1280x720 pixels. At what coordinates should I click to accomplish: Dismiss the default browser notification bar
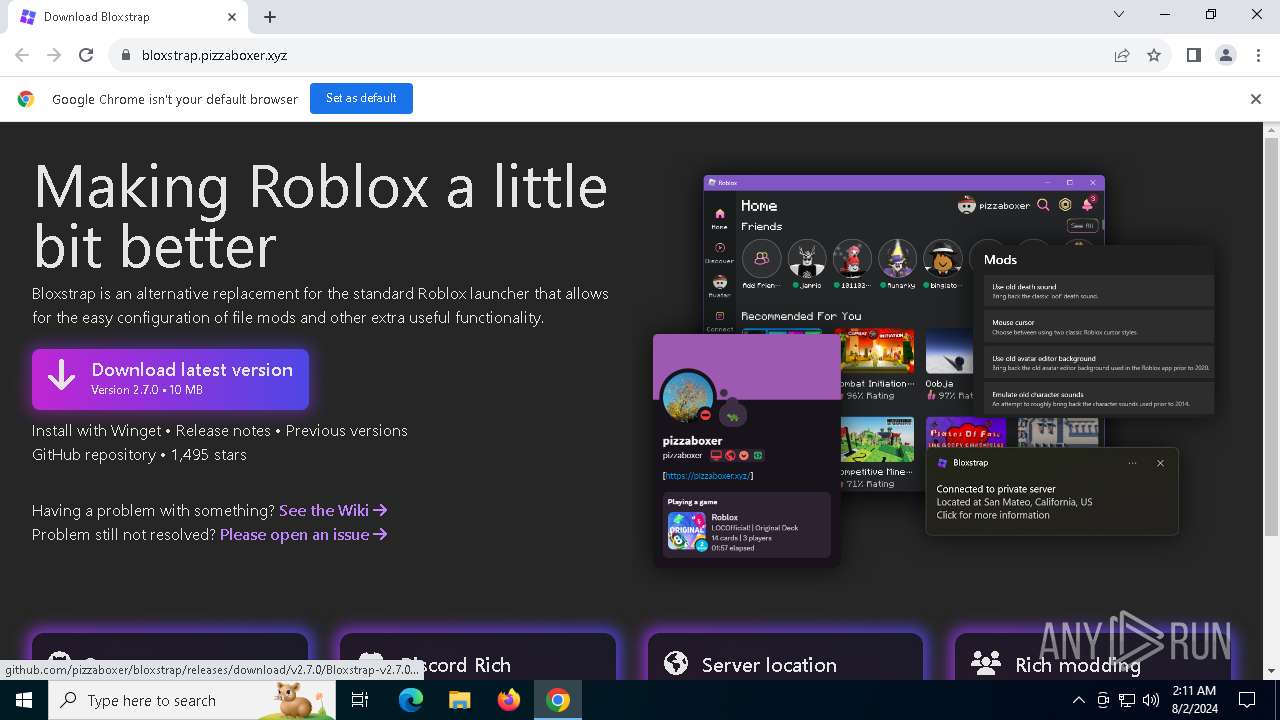pos(1255,99)
